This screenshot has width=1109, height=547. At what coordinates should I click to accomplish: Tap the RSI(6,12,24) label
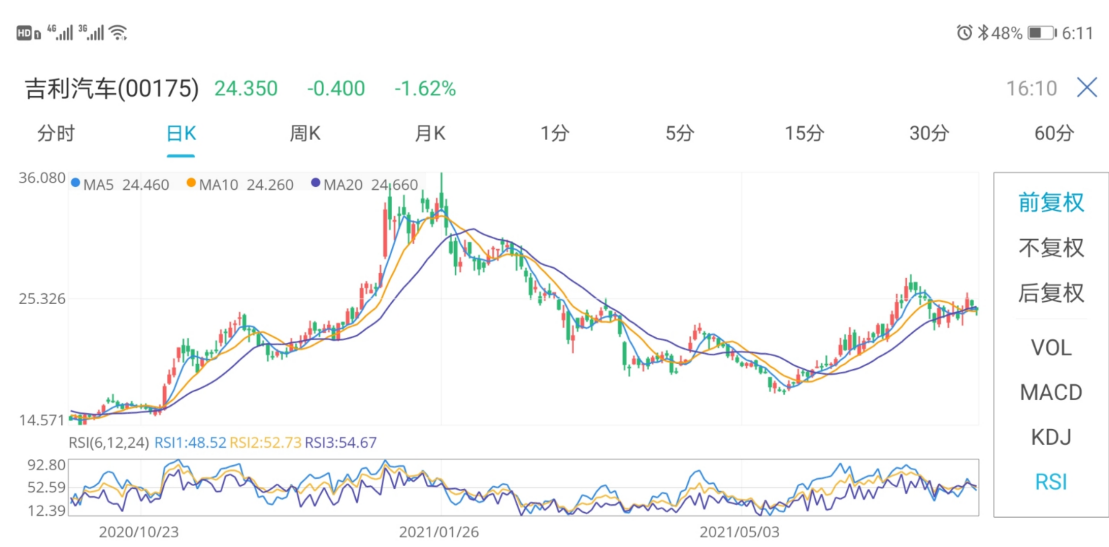tap(109, 443)
